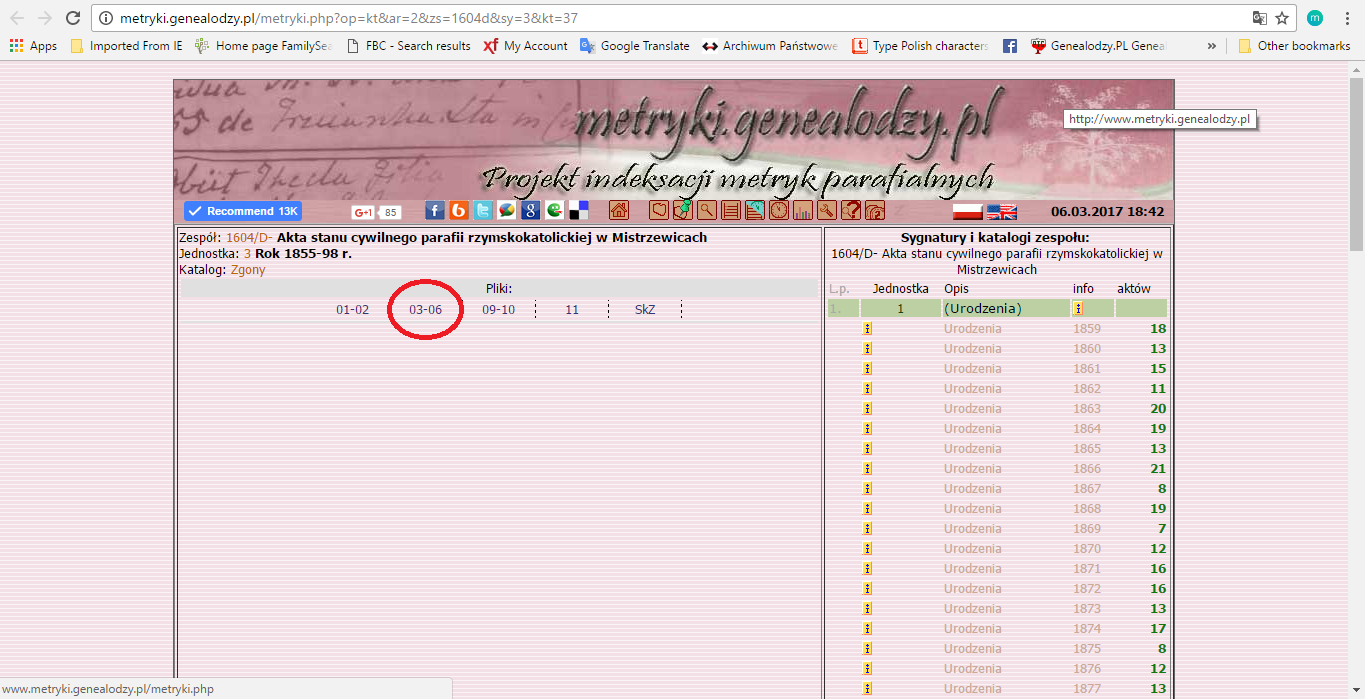Open Google Translate bookmark
This screenshot has width=1365, height=699.
(x=644, y=46)
